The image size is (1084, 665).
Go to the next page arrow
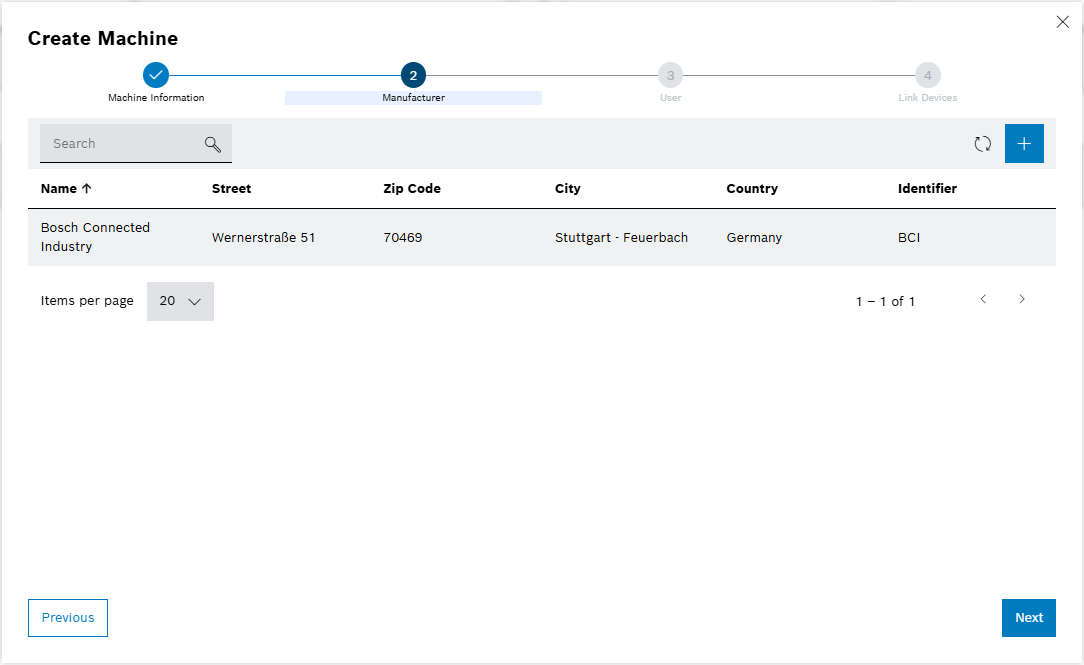[x=1021, y=300]
